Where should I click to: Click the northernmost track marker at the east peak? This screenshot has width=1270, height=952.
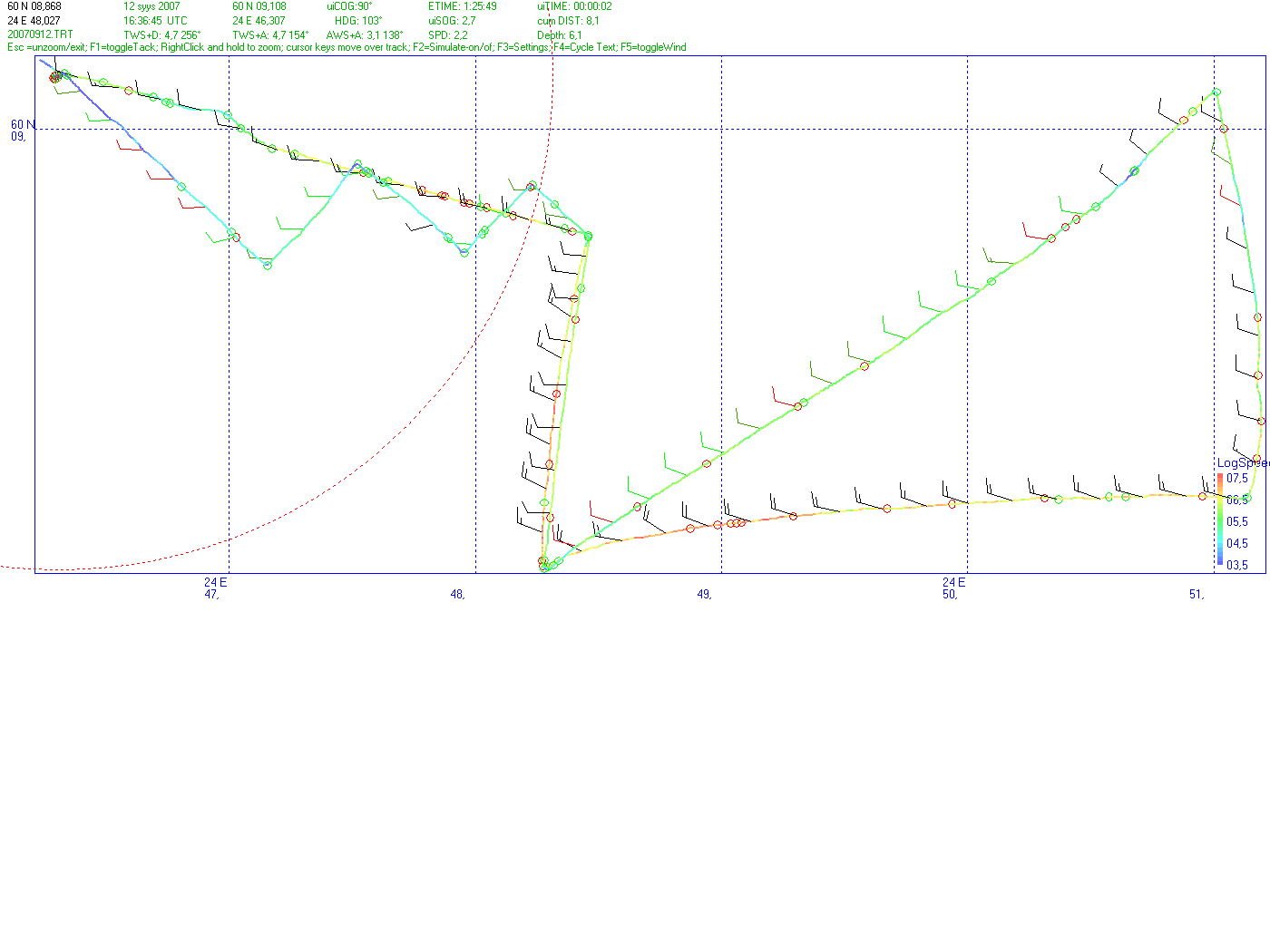tap(1216, 92)
